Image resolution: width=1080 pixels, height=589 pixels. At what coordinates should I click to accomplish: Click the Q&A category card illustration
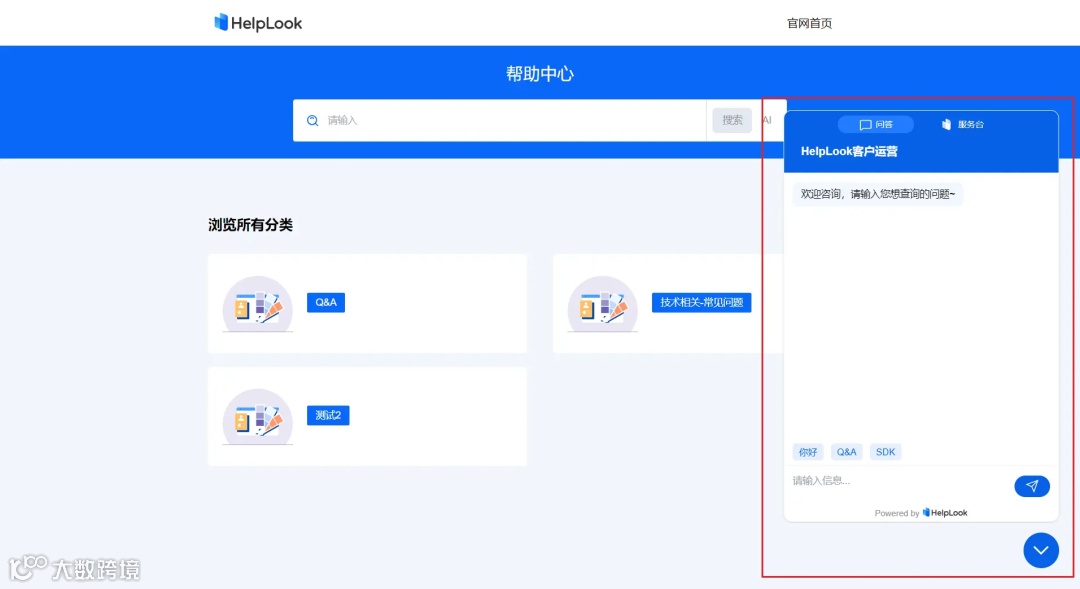pyautogui.click(x=257, y=303)
